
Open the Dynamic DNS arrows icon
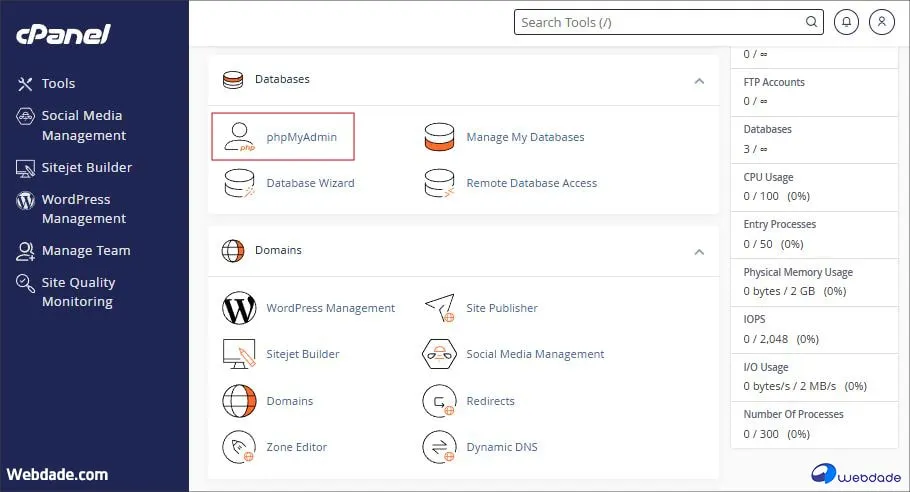click(x=440, y=447)
